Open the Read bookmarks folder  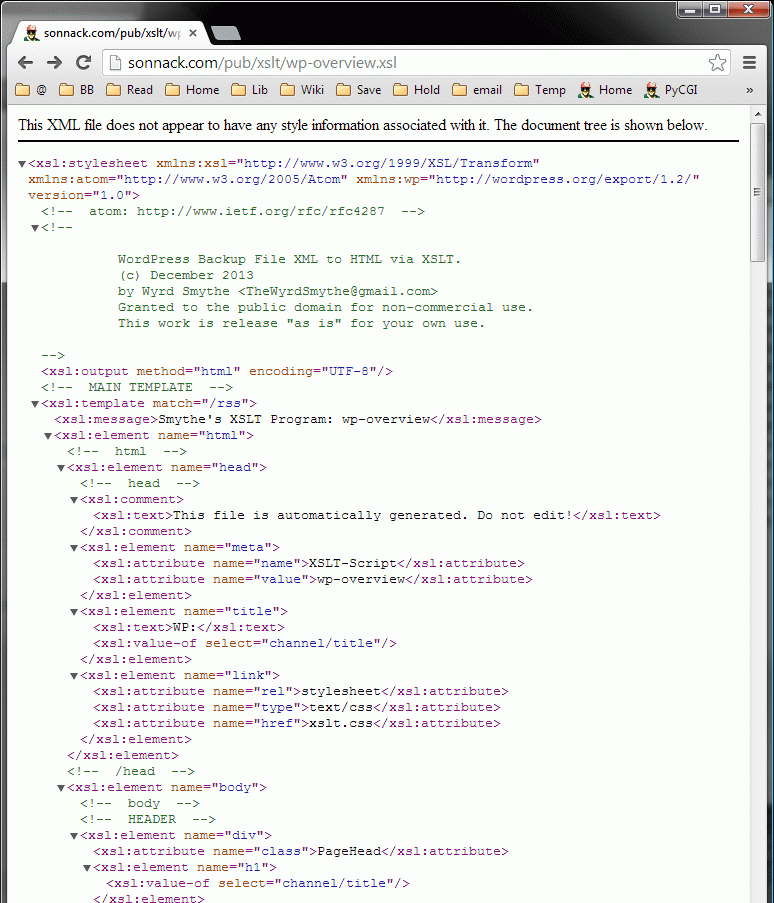(130, 90)
